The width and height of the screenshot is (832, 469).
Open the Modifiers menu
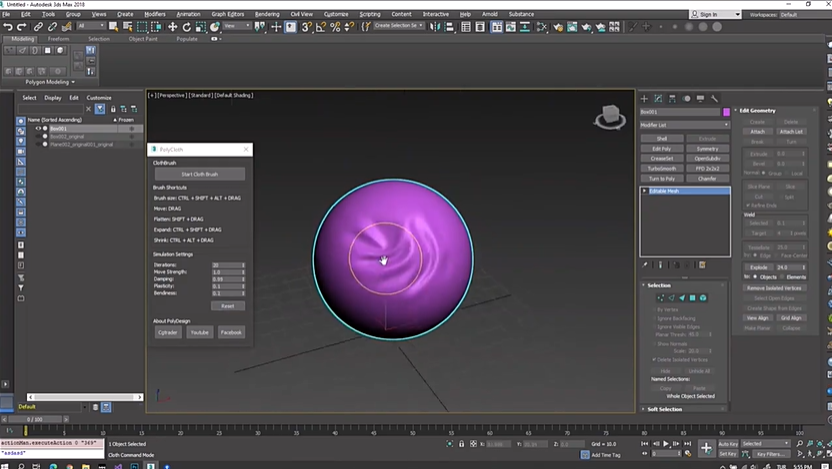click(155, 14)
